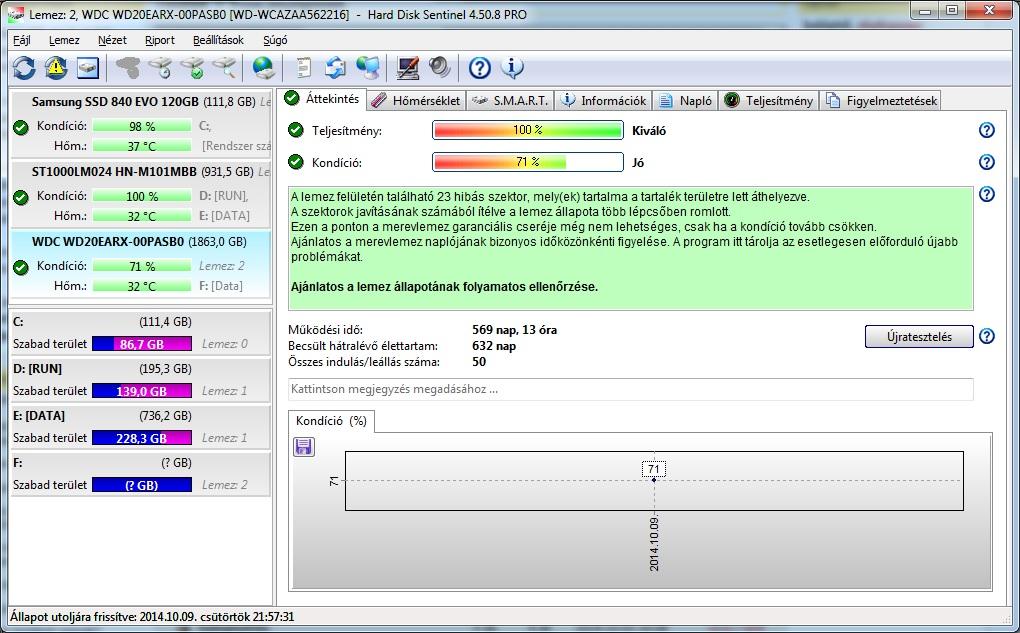Screen dimensions: 1020x633
Task: Switch to the Teljesítmény tab
Action: [x=769, y=101]
